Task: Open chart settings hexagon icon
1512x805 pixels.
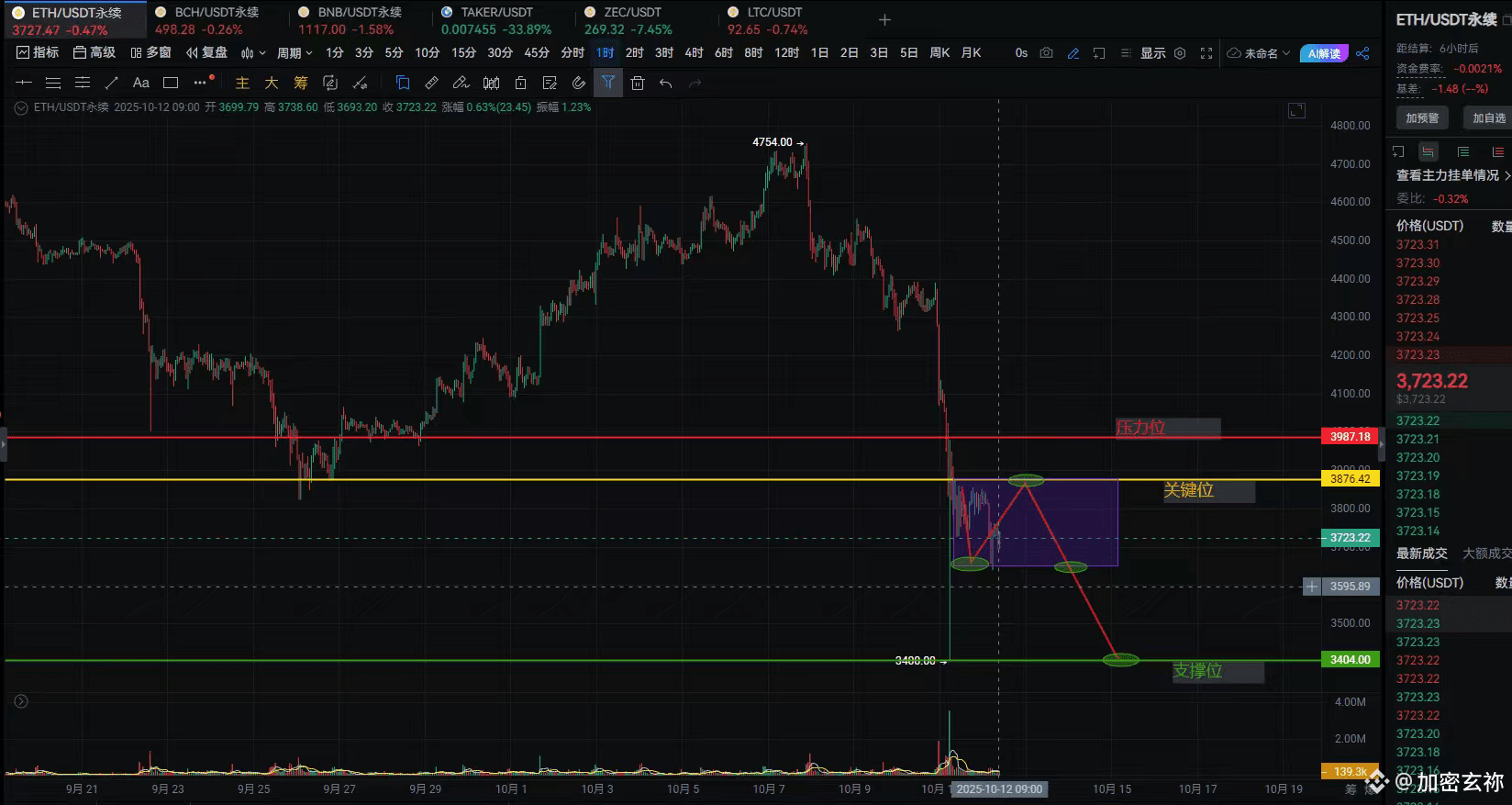Action: [x=1180, y=53]
